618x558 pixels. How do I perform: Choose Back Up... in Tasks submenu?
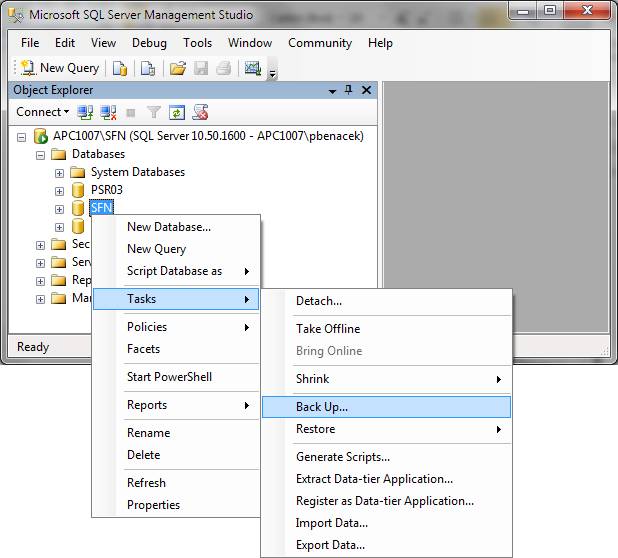tap(386, 407)
